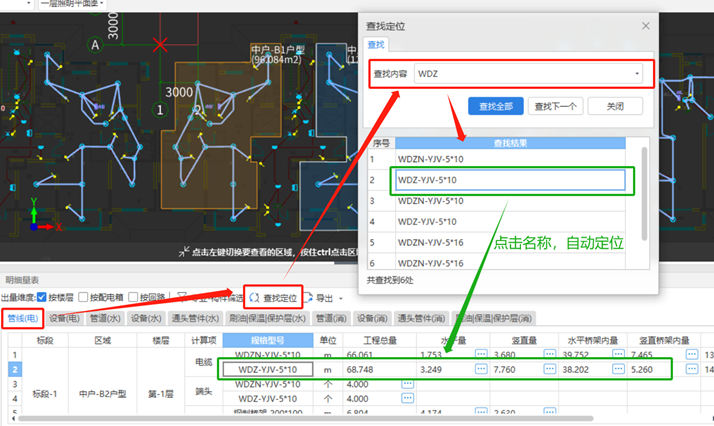Screen dimensions: 714x426
Task: Select result row 2 WDZ-YJV-5*10
Action: pos(510,180)
